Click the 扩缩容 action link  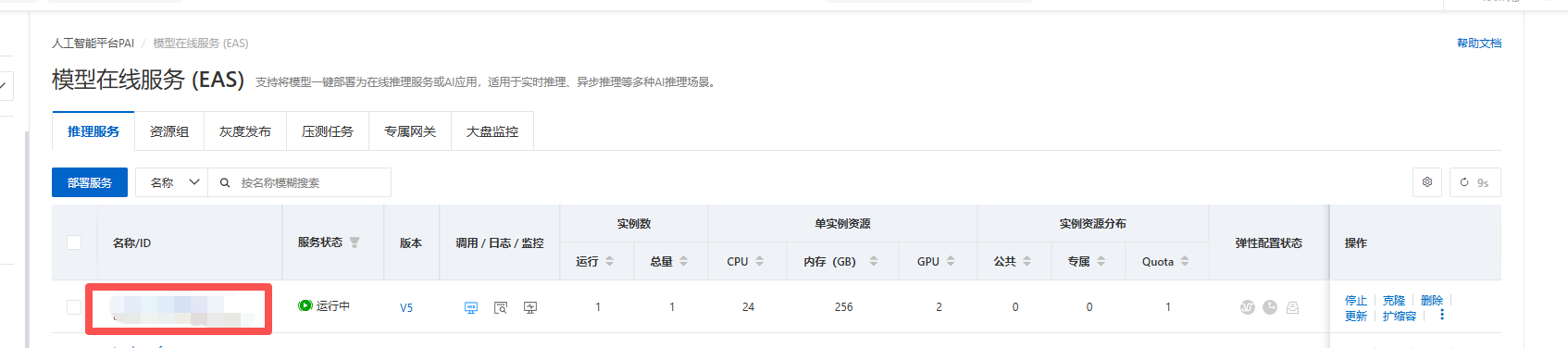[x=1400, y=317]
